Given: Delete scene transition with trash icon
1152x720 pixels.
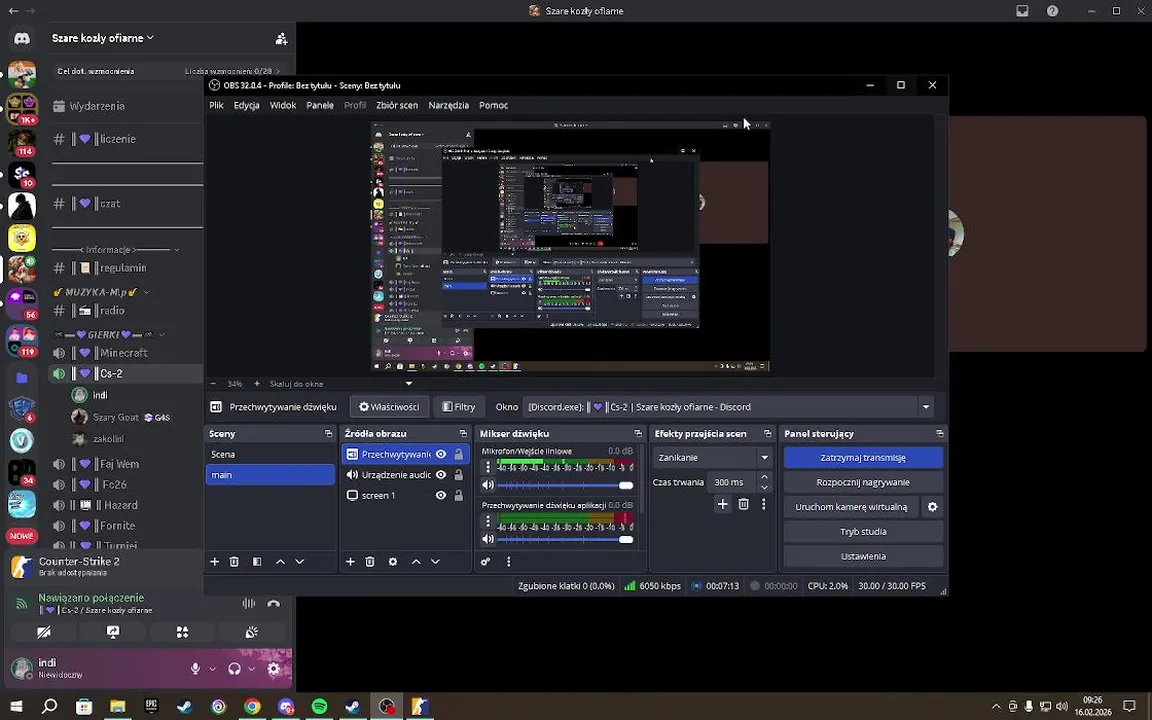Looking at the screenshot, I should 744,504.
